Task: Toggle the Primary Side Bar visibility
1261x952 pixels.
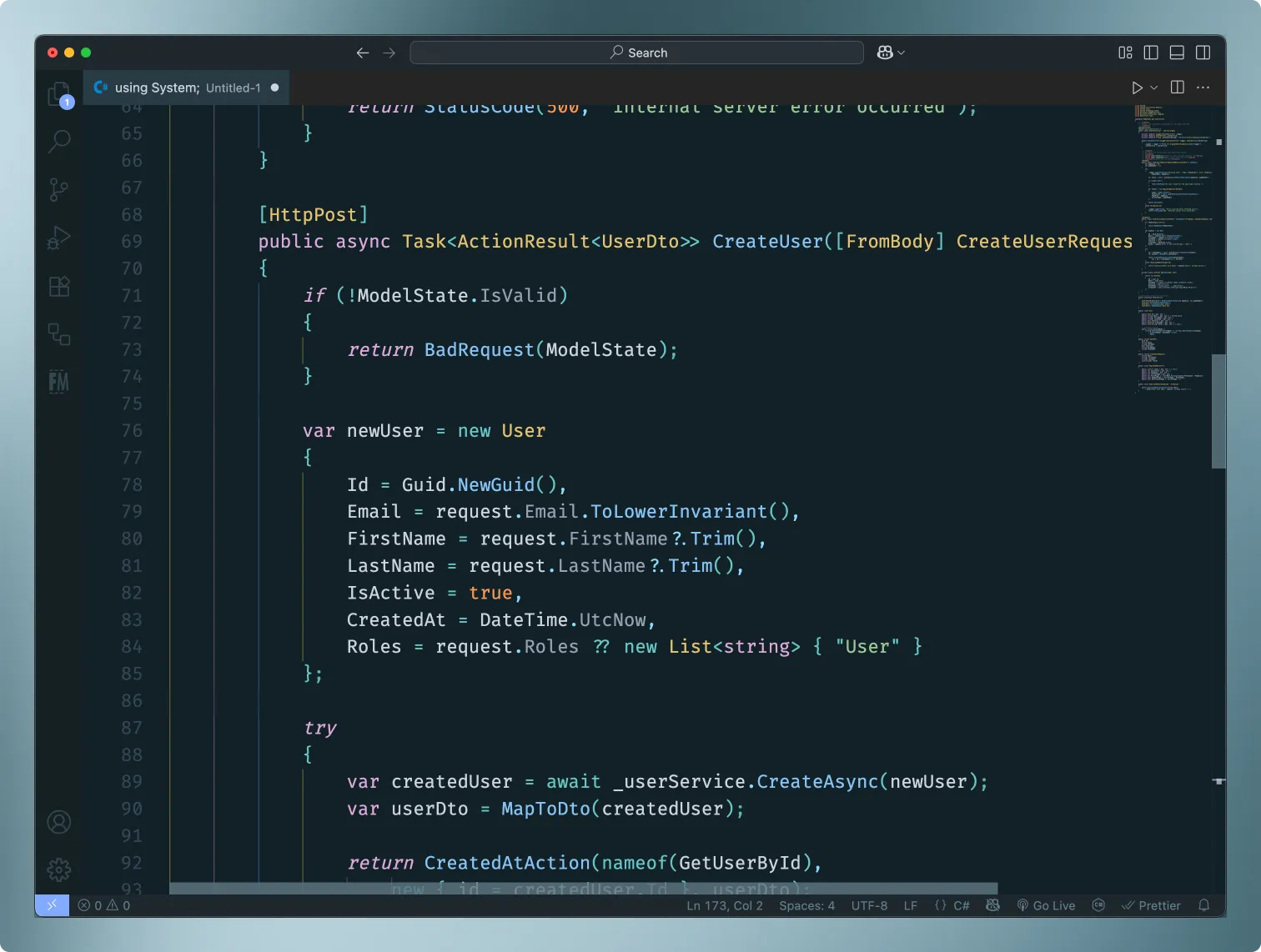Action: 1150,52
